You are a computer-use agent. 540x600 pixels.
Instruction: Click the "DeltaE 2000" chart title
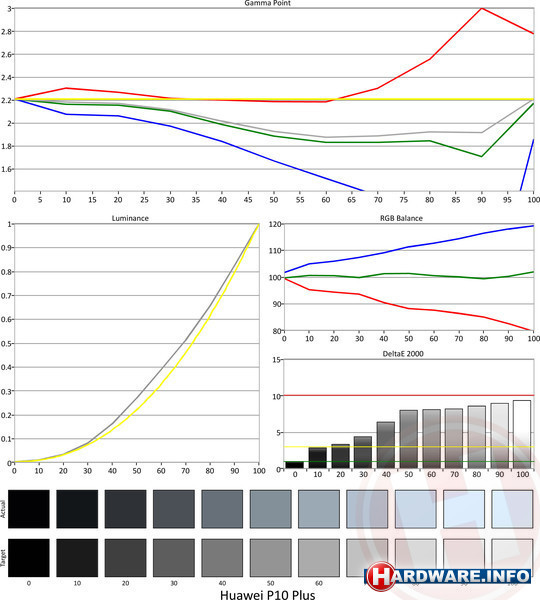click(x=403, y=354)
